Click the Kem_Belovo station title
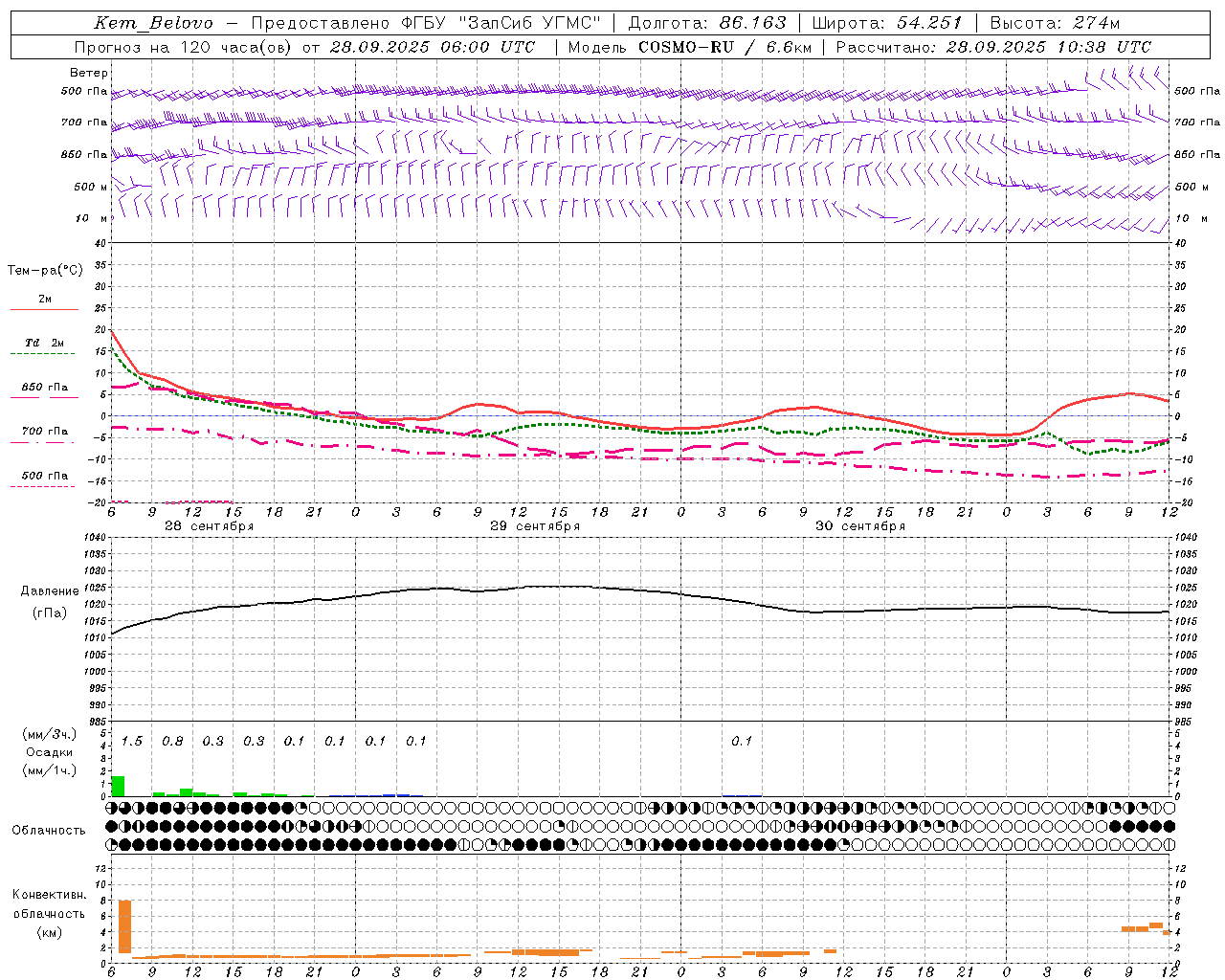 coord(153,23)
